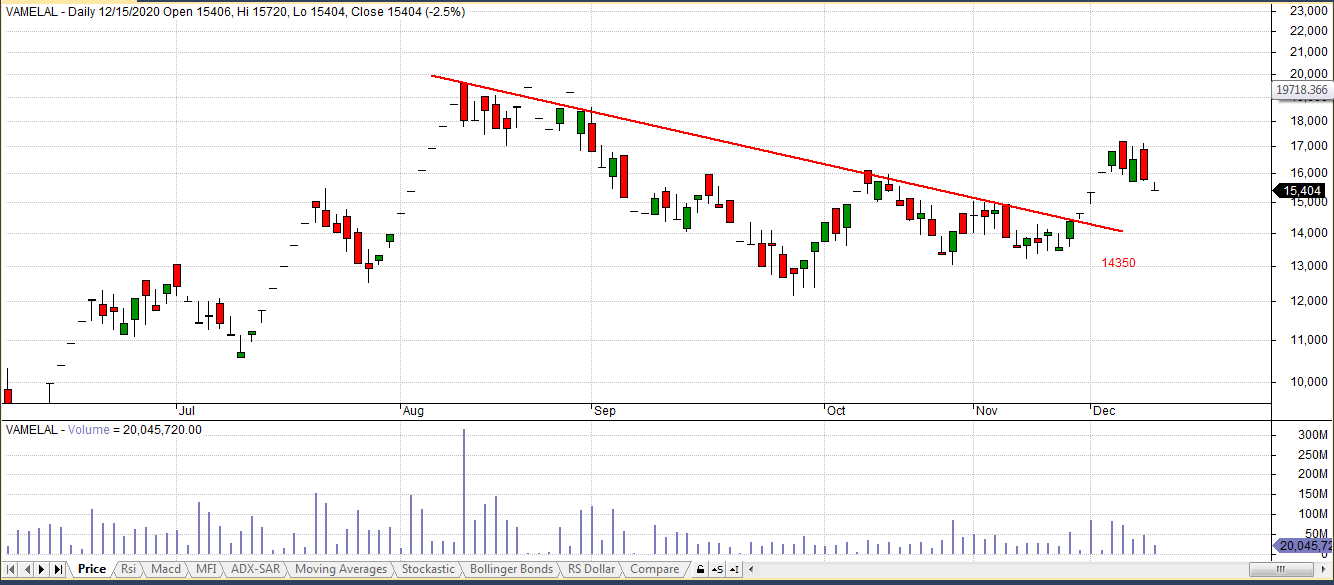Select the Compare tab
This screenshot has height=585, width=1334.
[x=654, y=569]
